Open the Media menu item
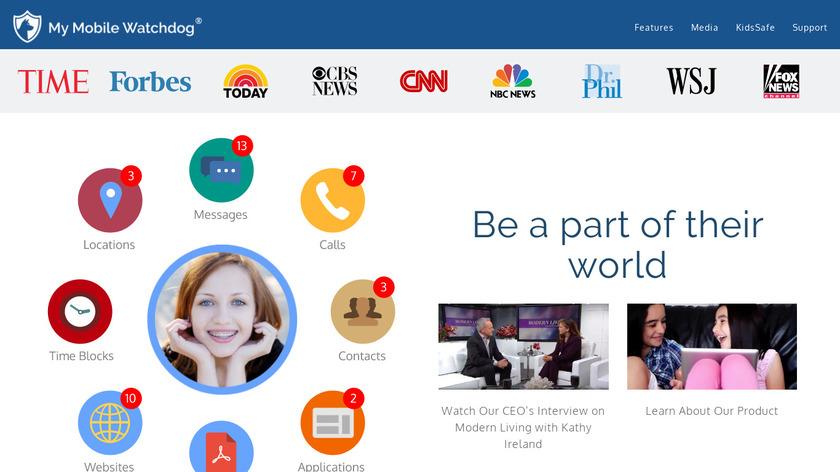The height and width of the screenshot is (472, 840). coord(704,27)
